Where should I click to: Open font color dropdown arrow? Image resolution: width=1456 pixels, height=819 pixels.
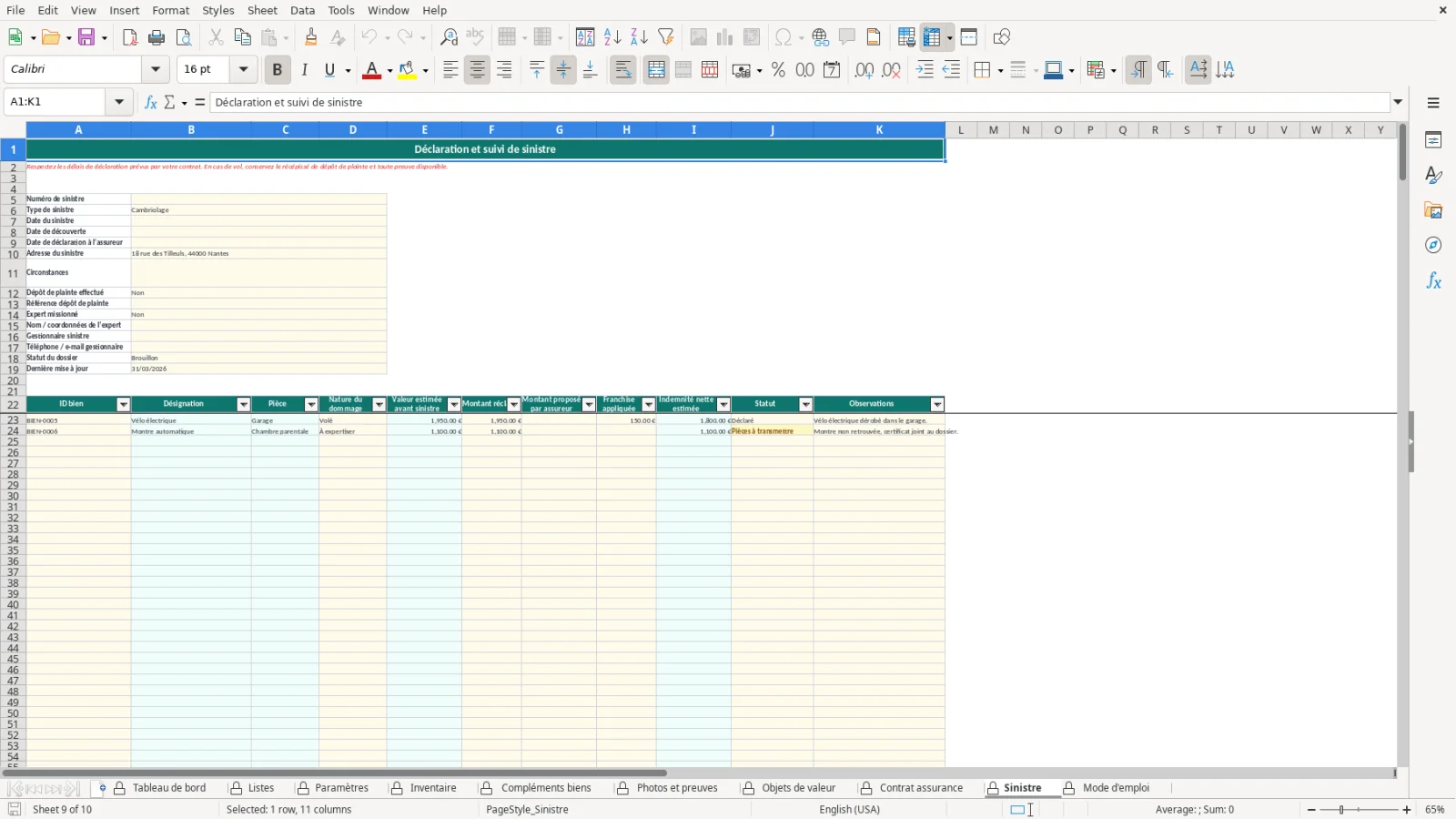coord(389,71)
